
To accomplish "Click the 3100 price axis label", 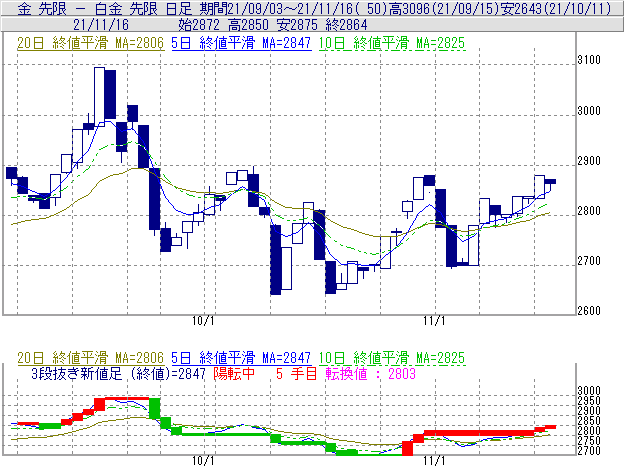I will click(589, 60).
